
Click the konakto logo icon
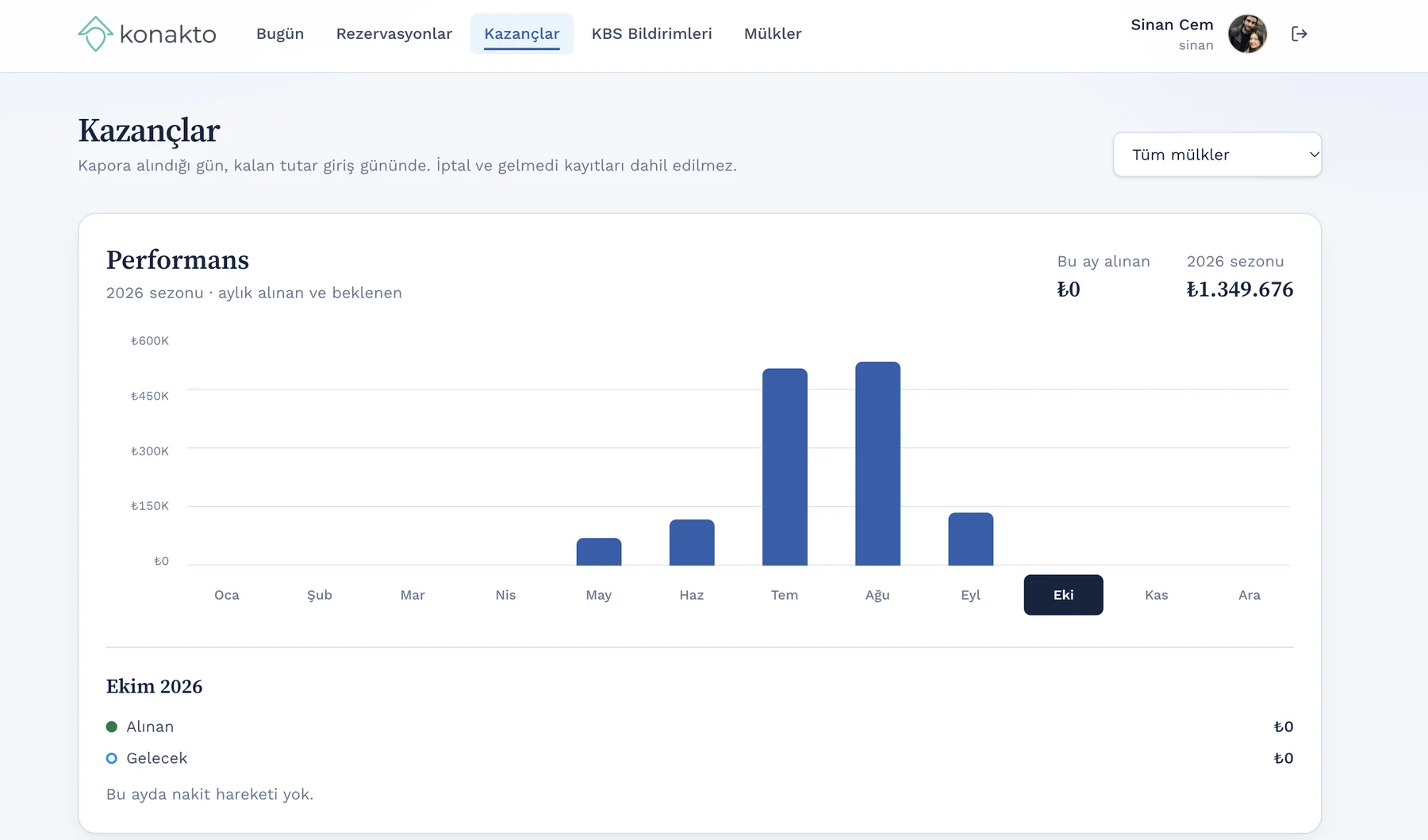coord(95,34)
